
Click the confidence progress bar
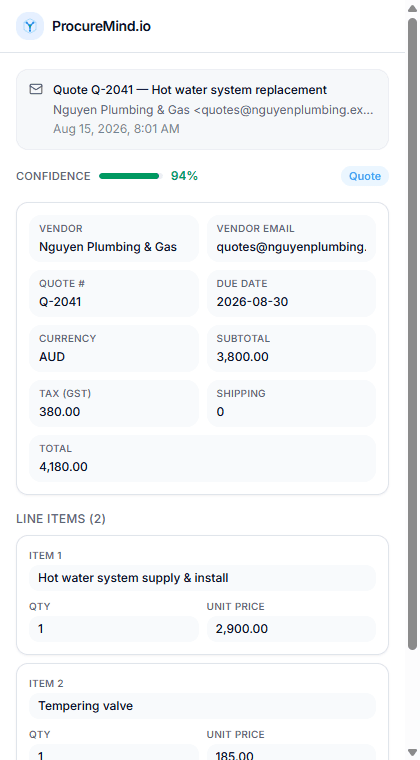(x=131, y=176)
